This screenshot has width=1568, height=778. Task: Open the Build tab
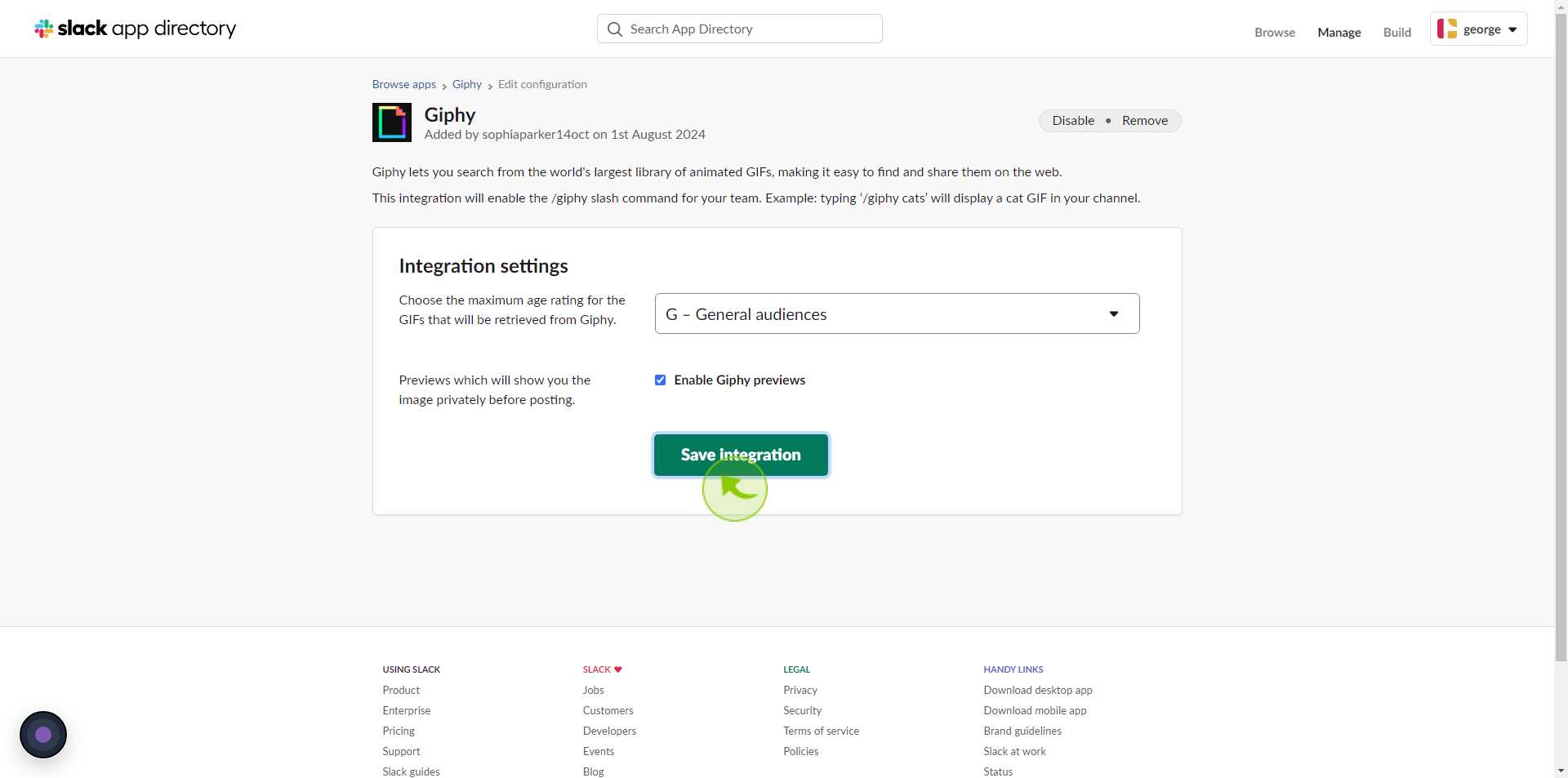click(1397, 33)
